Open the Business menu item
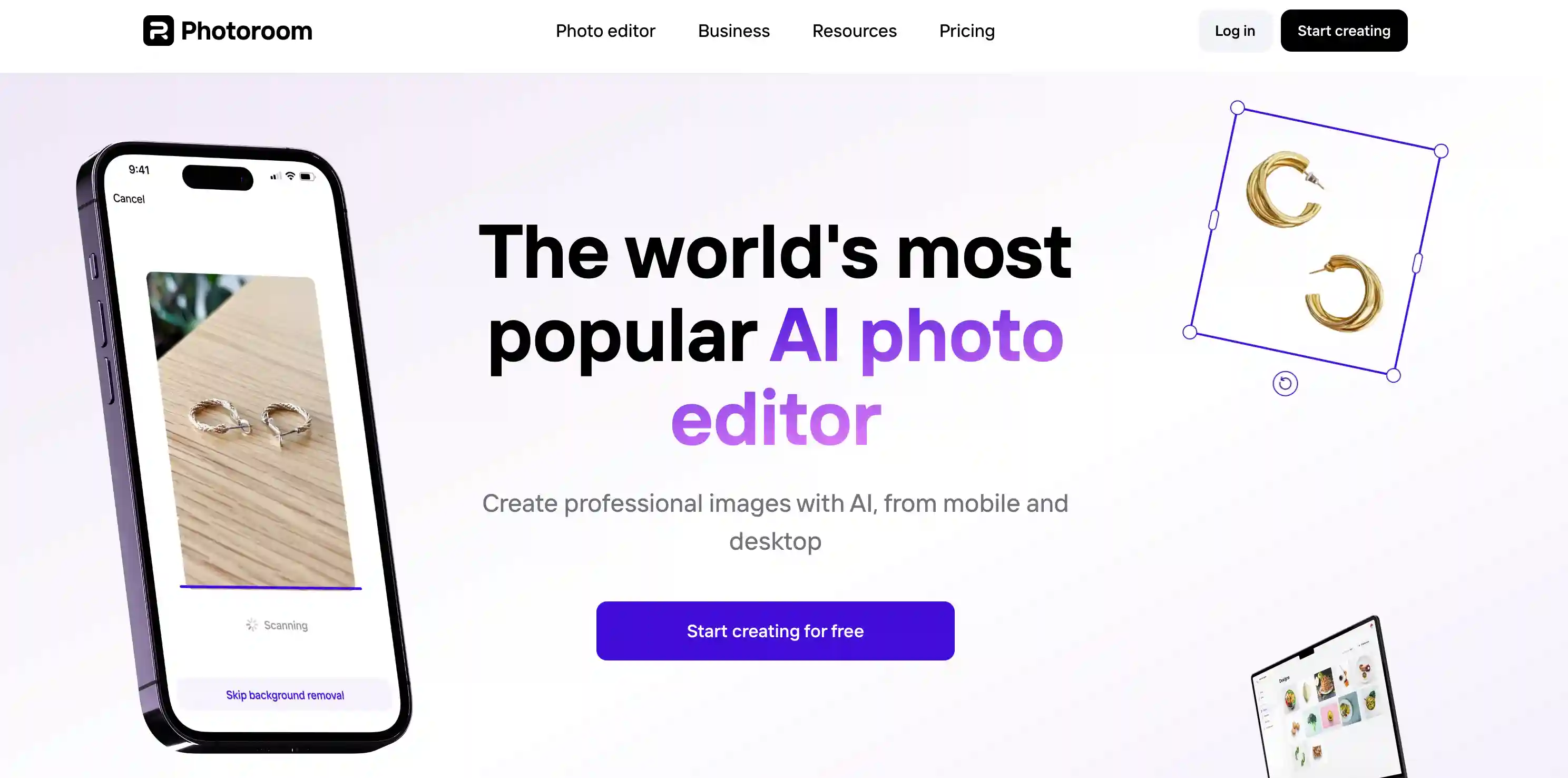Image resolution: width=1568 pixels, height=778 pixels. (734, 30)
